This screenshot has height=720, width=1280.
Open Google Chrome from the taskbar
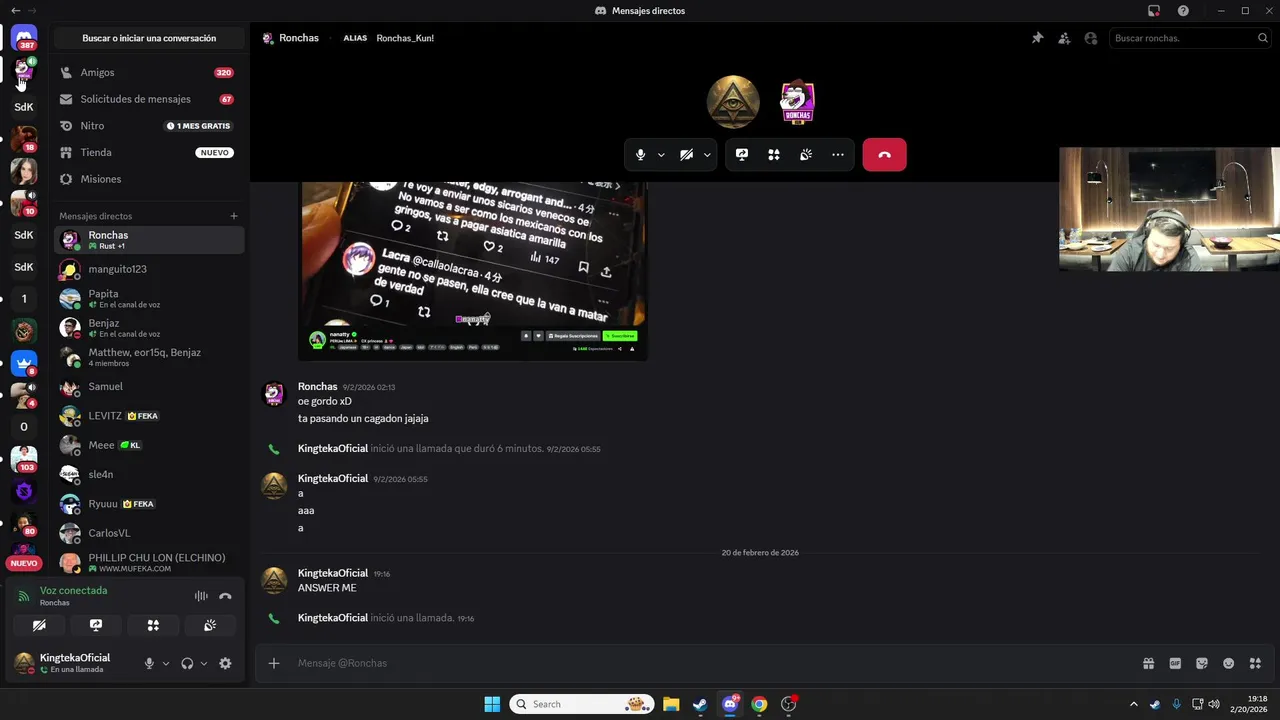click(759, 704)
